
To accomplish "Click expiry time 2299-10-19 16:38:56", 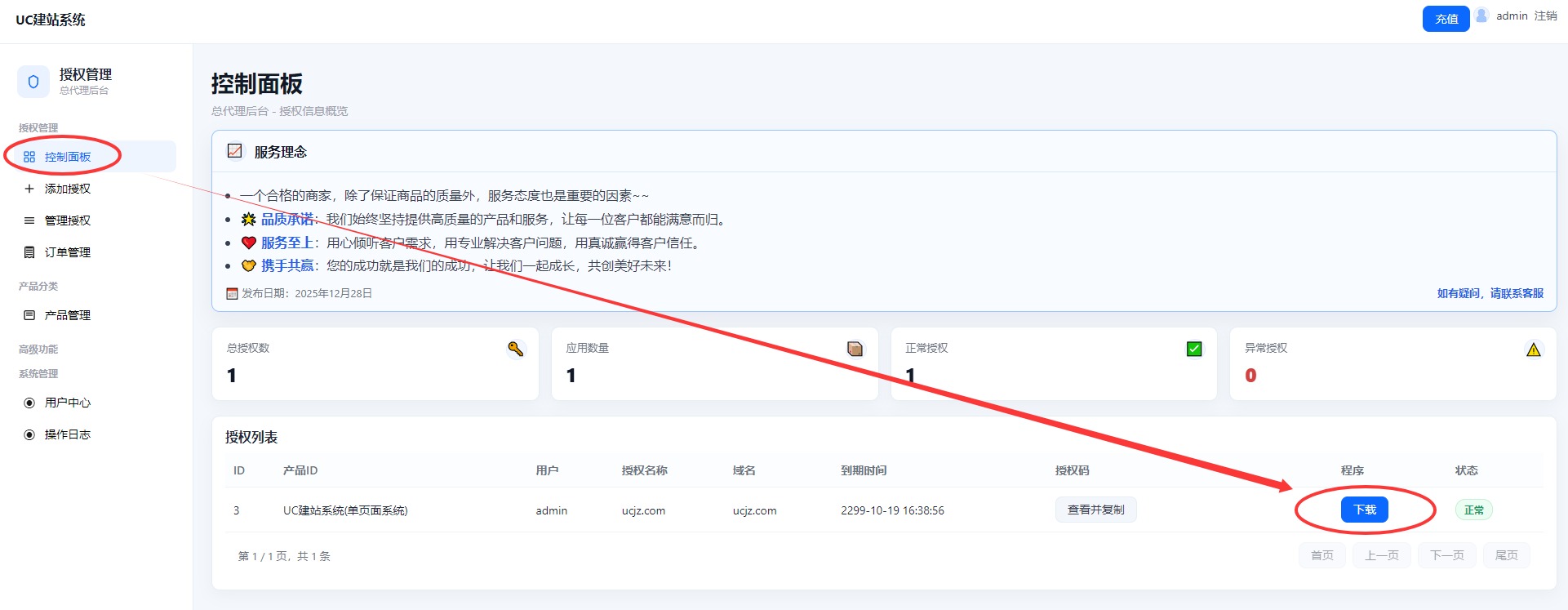I will [x=892, y=510].
